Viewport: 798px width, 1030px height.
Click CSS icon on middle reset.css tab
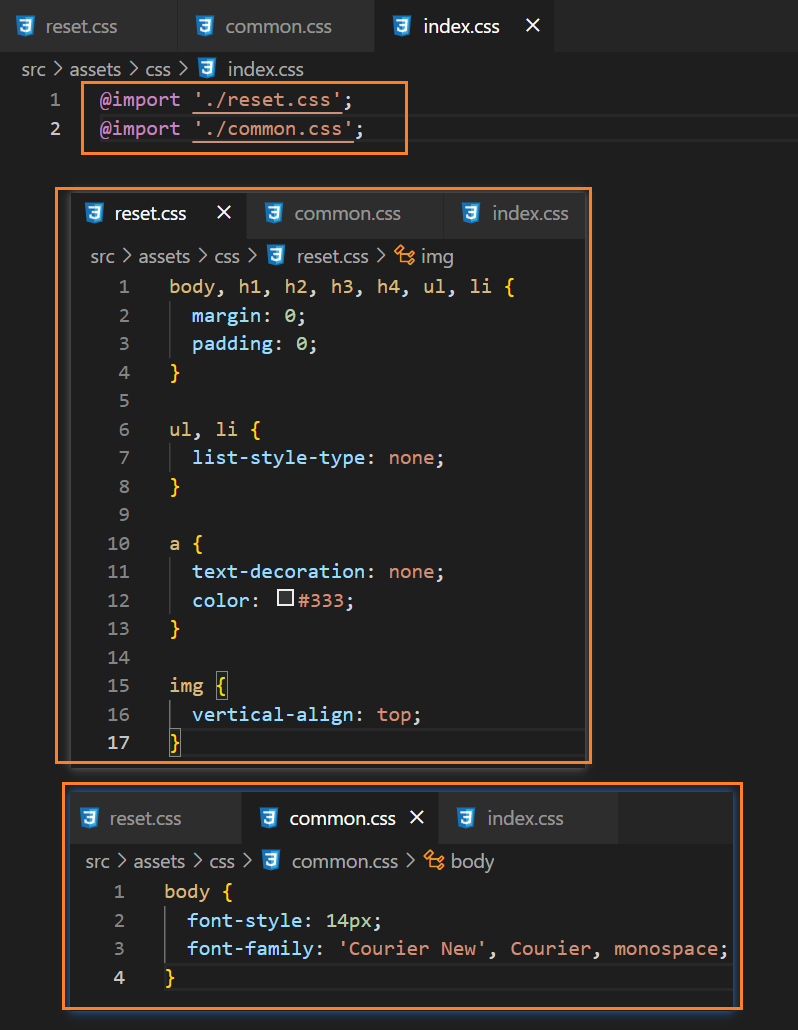95,213
